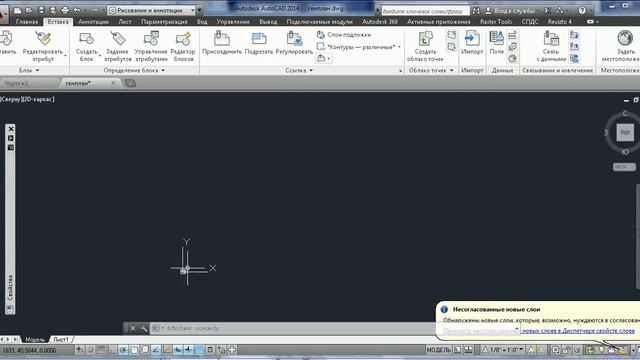Click Создать облако точек button

pyautogui.click(x=425, y=47)
